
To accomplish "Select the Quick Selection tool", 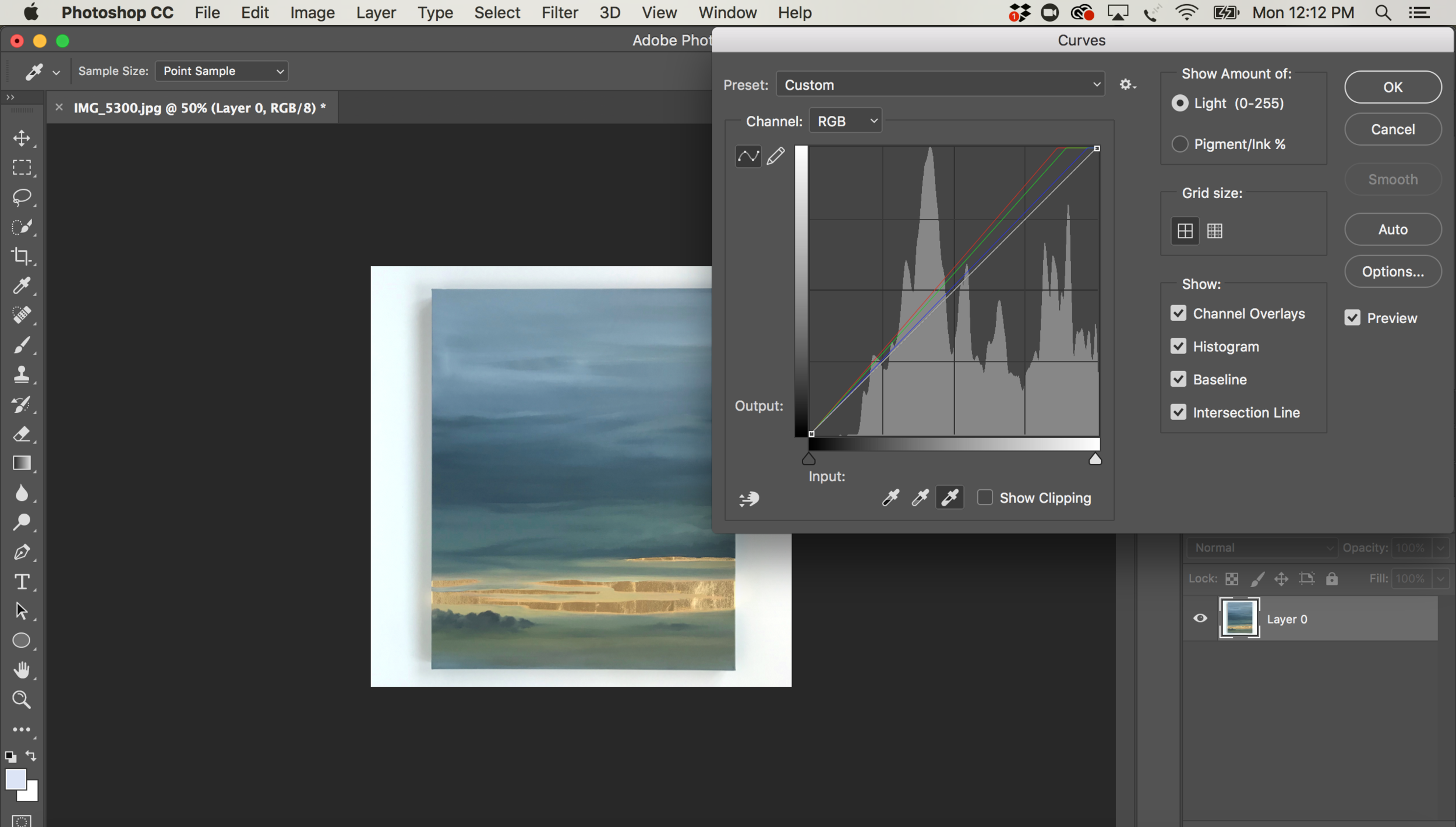I will tap(22, 227).
